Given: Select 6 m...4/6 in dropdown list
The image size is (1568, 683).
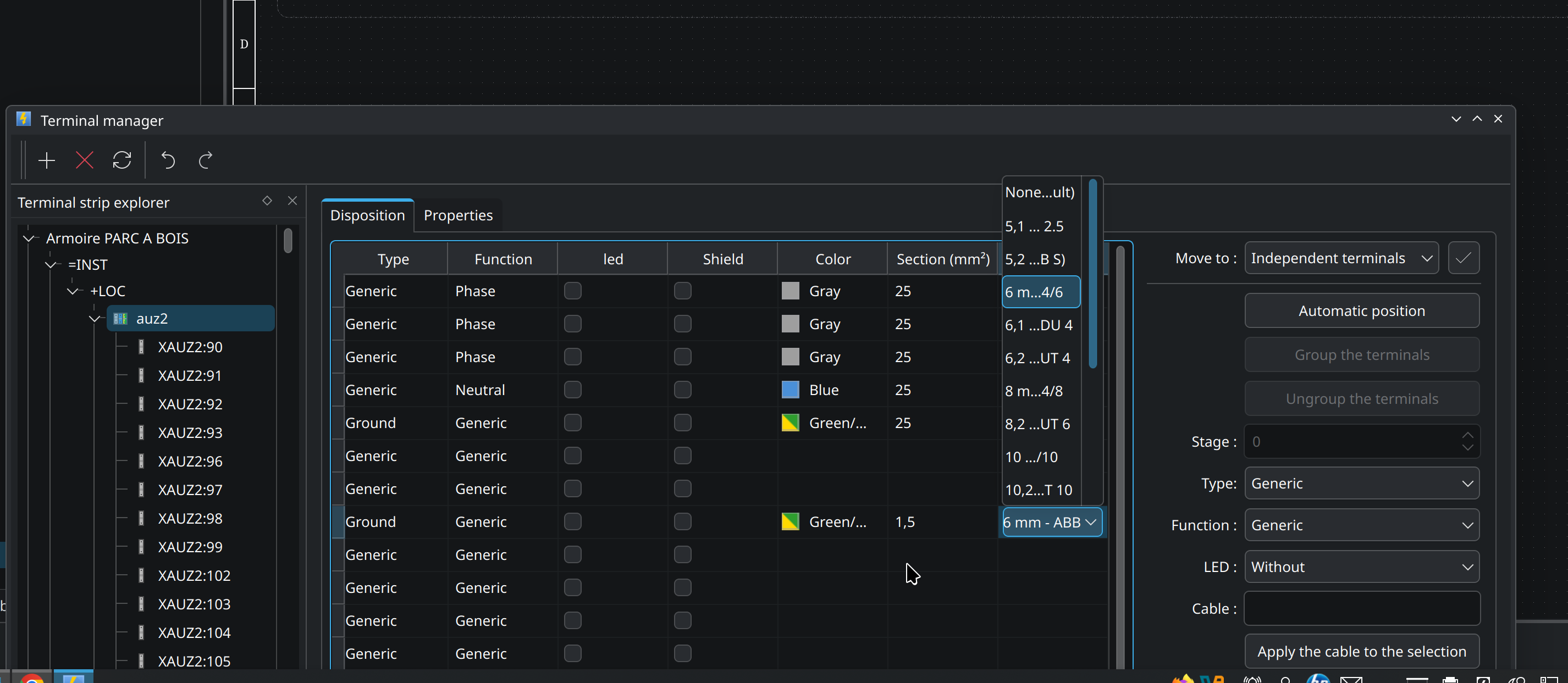Looking at the screenshot, I should pyautogui.click(x=1041, y=292).
